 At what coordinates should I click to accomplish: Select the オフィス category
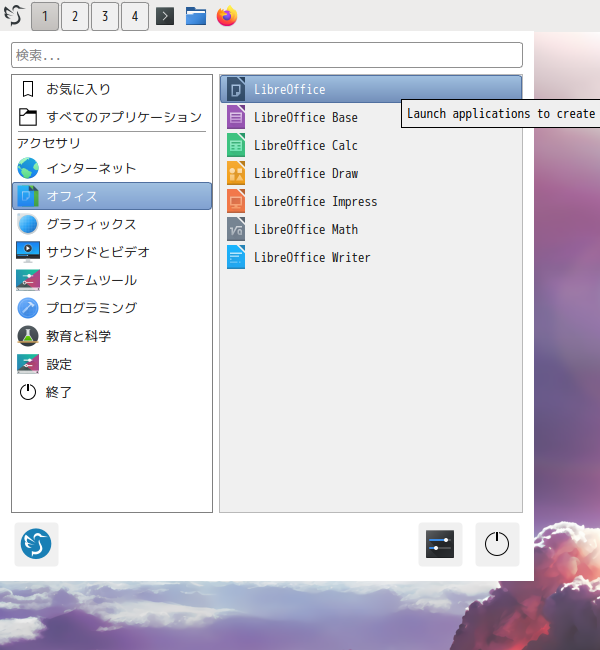coord(112,196)
